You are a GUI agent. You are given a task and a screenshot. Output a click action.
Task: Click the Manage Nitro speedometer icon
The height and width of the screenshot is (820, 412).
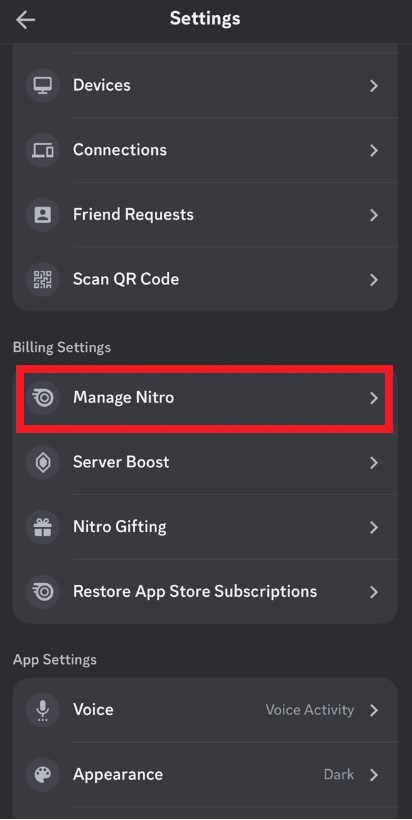click(42, 397)
